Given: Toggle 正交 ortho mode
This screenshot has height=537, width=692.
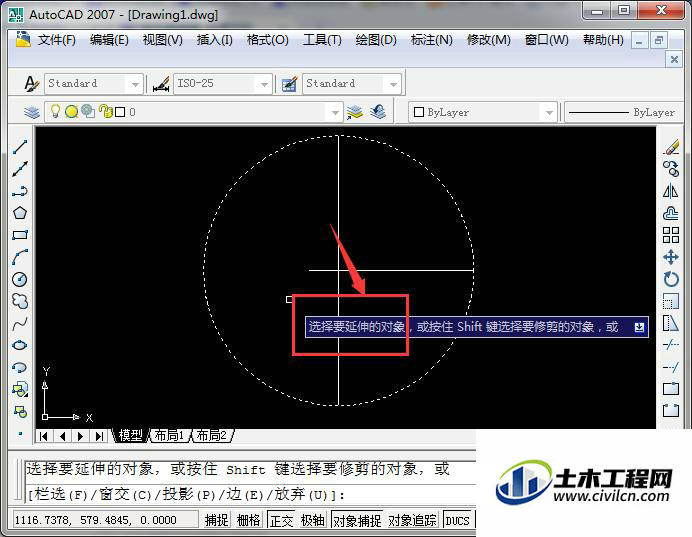Looking at the screenshot, I should click(x=281, y=520).
